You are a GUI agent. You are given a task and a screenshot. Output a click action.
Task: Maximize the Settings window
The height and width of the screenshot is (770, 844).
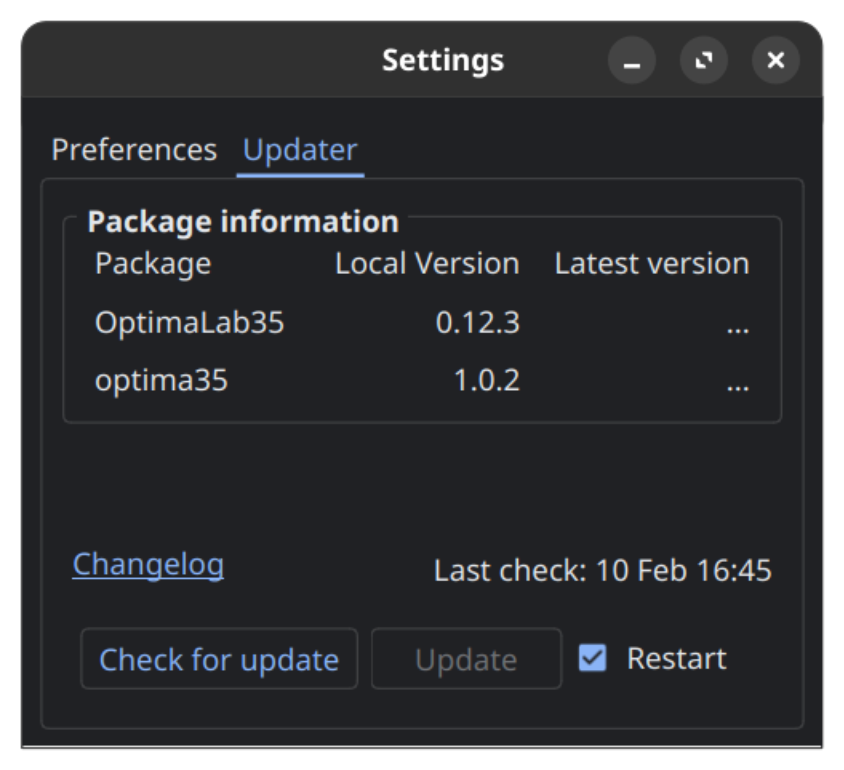[x=704, y=61]
